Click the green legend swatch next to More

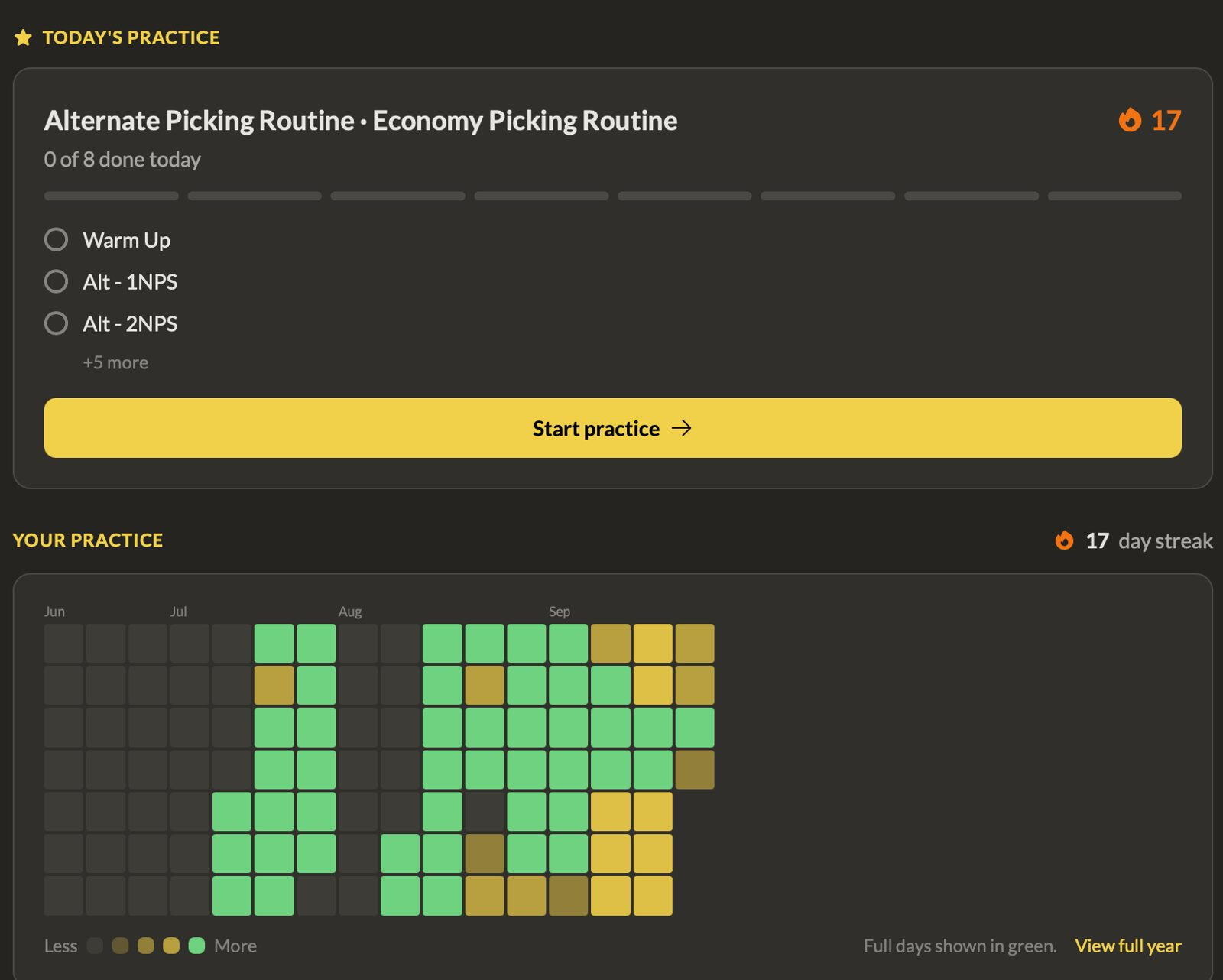coord(196,946)
